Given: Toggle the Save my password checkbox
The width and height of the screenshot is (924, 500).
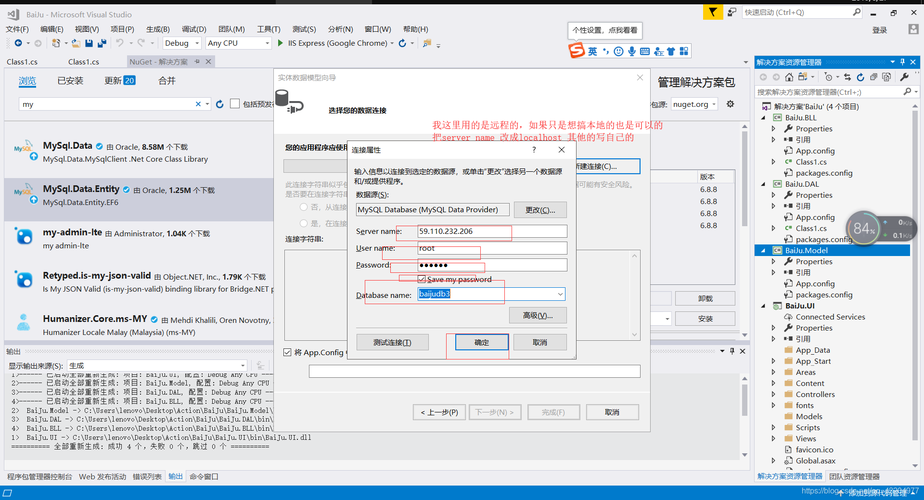Looking at the screenshot, I should [421, 279].
